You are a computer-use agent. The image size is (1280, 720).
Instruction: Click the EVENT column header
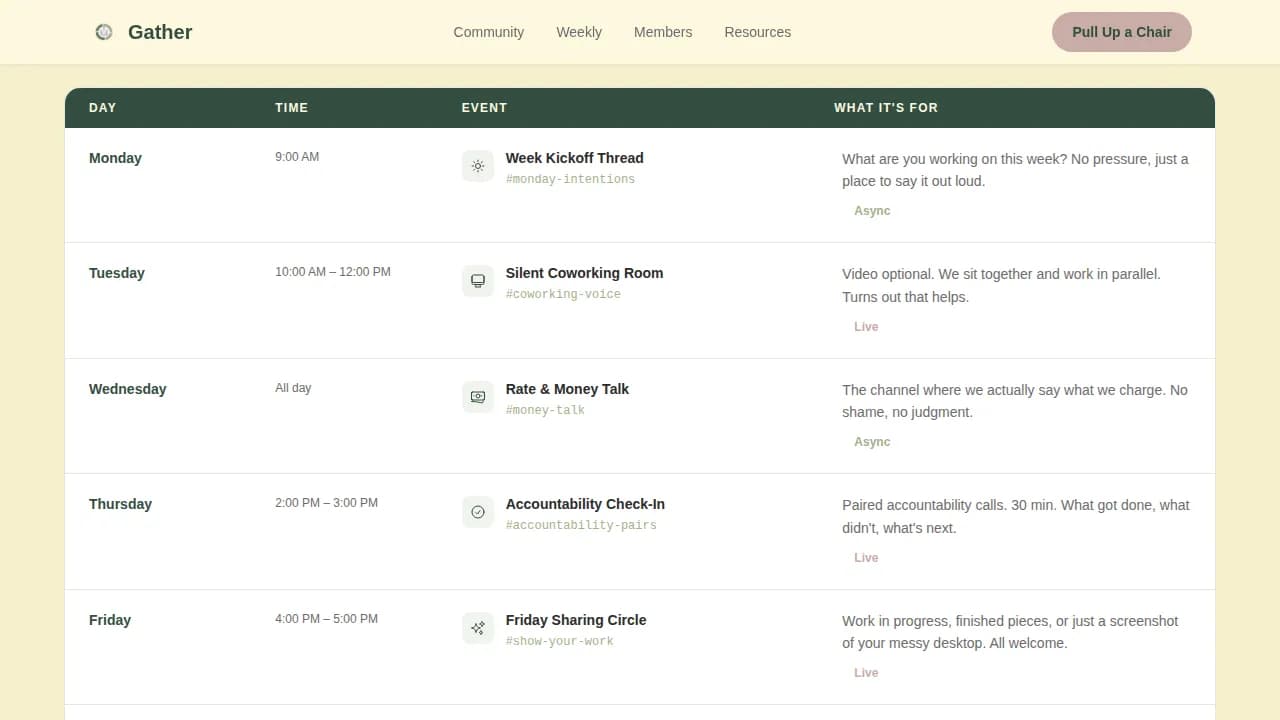484,107
